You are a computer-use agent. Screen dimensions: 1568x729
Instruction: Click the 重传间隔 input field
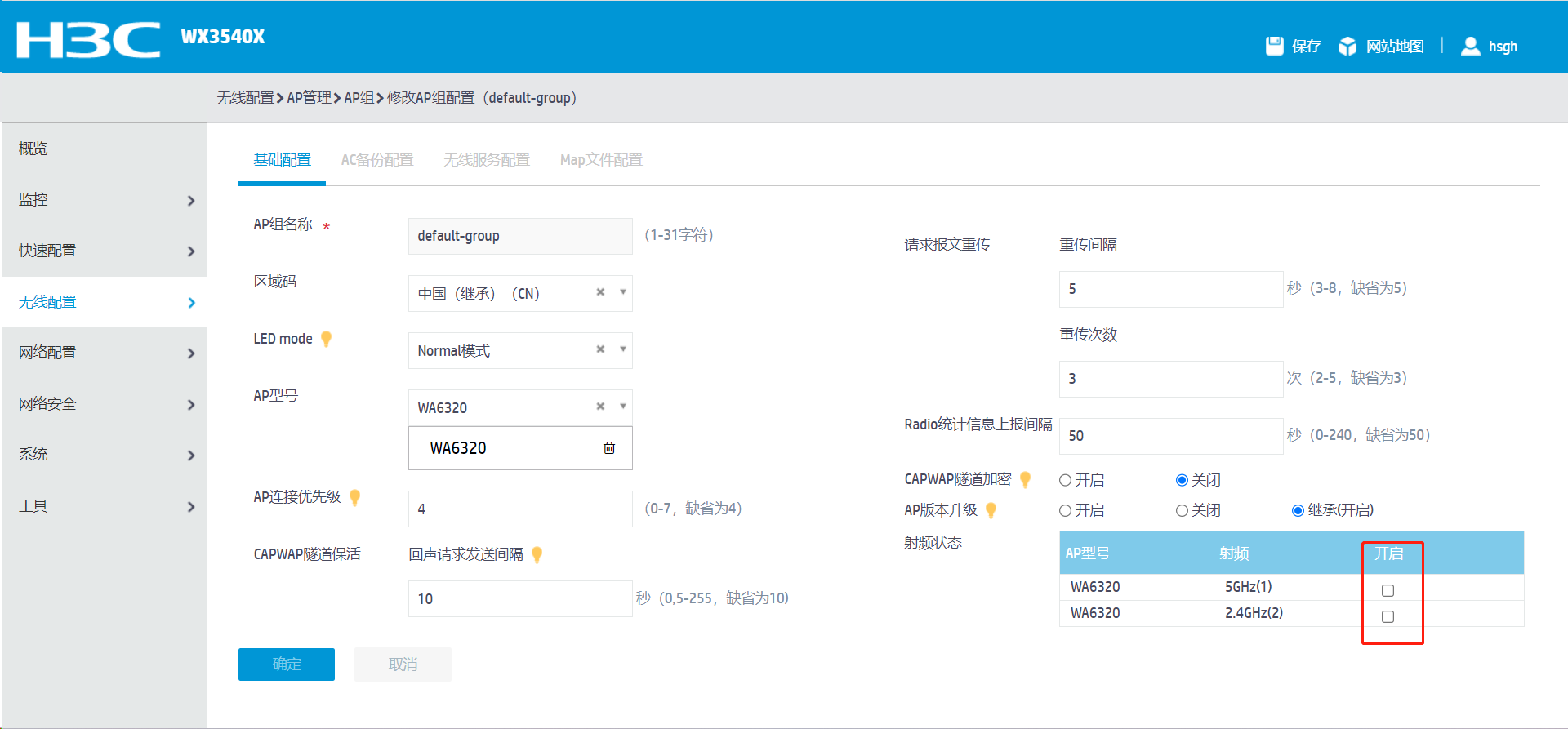[x=1171, y=289]
